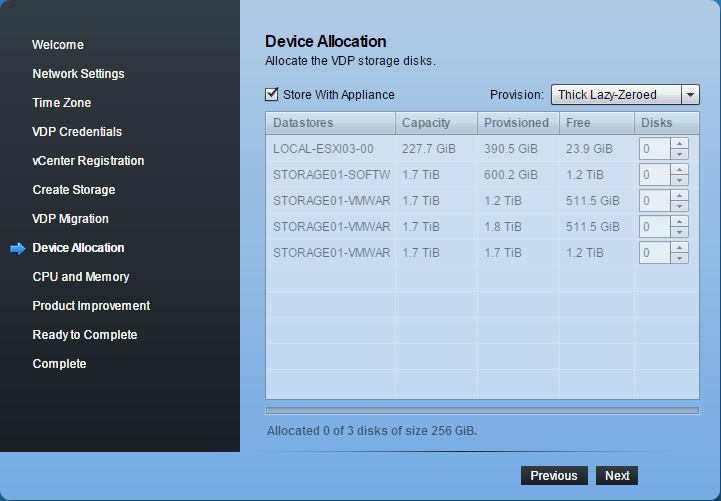The image size is (721, 501).
Task: Sort by the Capacity column header
Action: point(436,123)
